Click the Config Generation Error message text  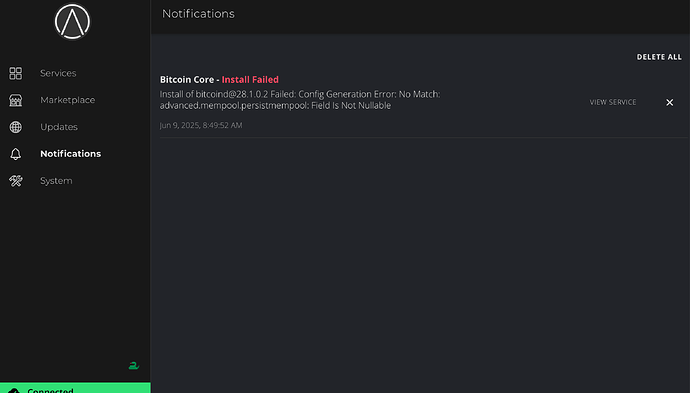coord(300,100)
